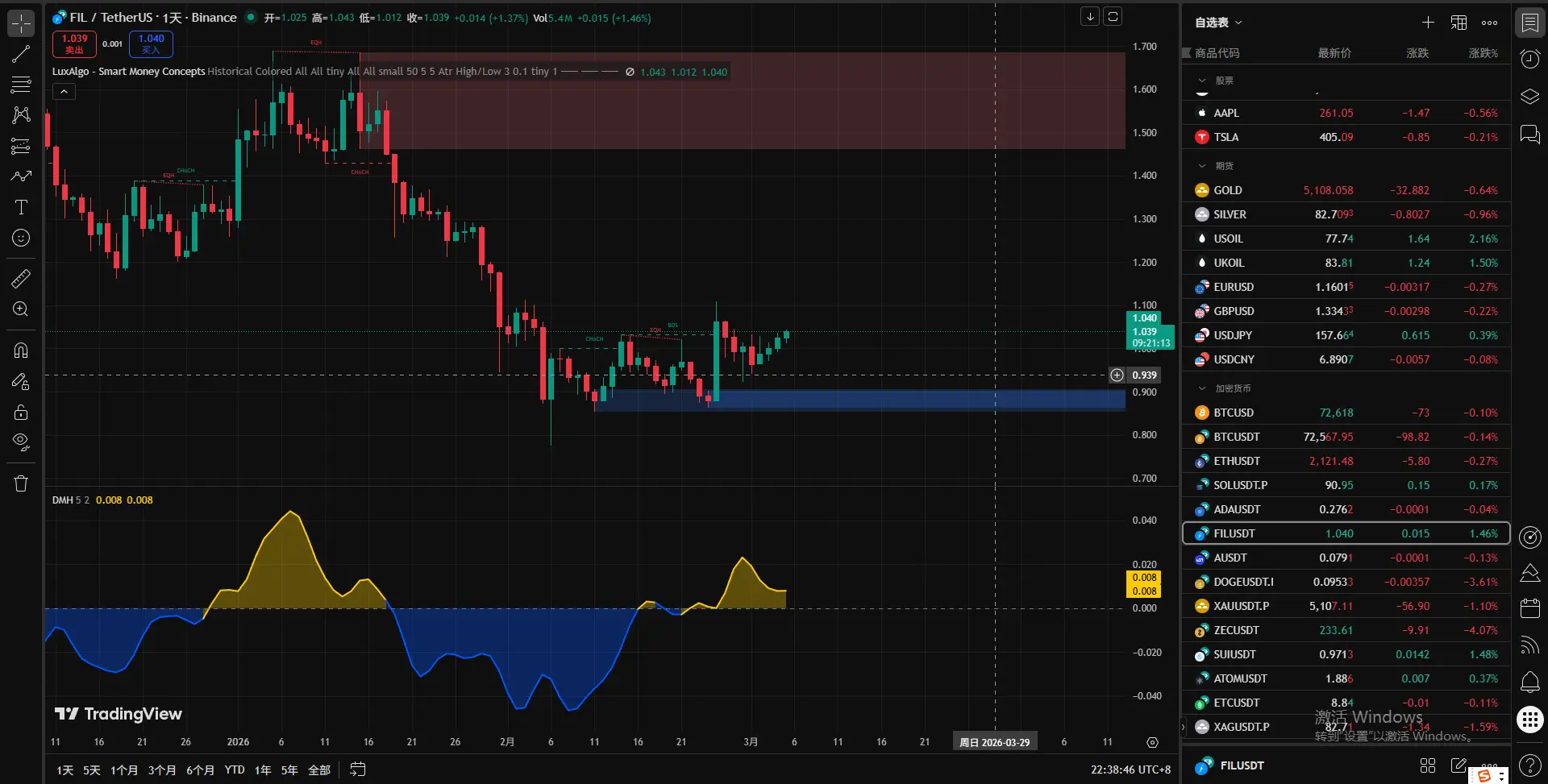Select the brush drawing tool

(21, 176)
